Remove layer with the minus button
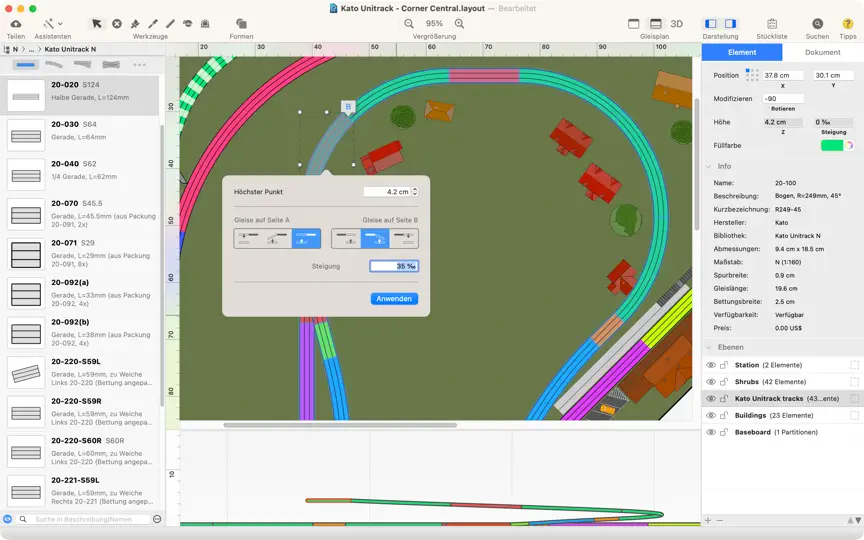Viewport: 864px width, 540px height. tap(720, 520)
